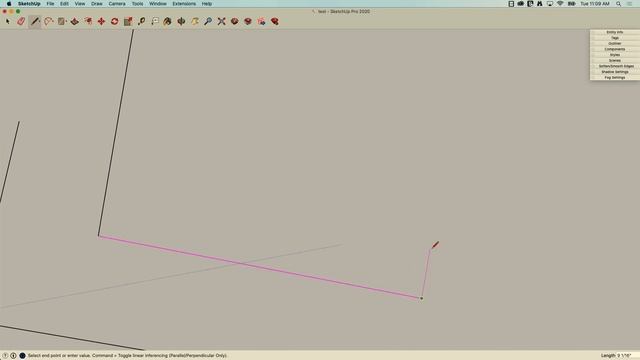
Task: Click the Zoom Extents tool
Action: tap(221, 21)
